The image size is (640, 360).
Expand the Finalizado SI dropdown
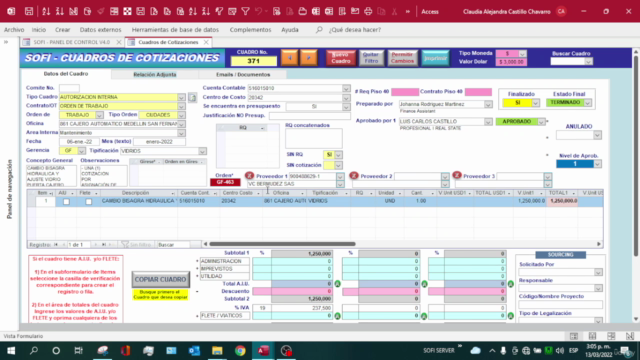(536, 103)
